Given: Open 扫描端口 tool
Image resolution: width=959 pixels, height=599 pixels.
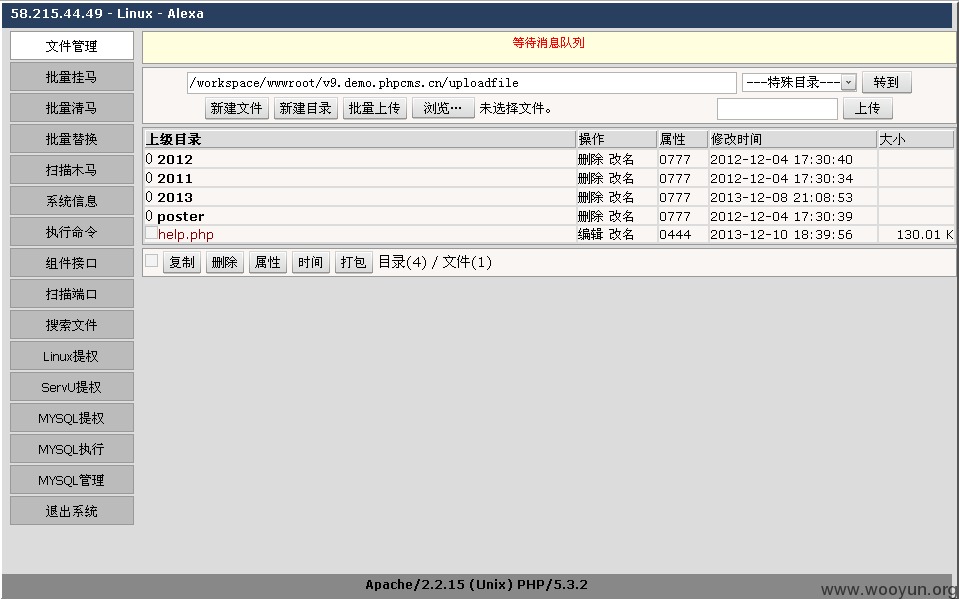Looking at the screenshot, I should (72, 294).
